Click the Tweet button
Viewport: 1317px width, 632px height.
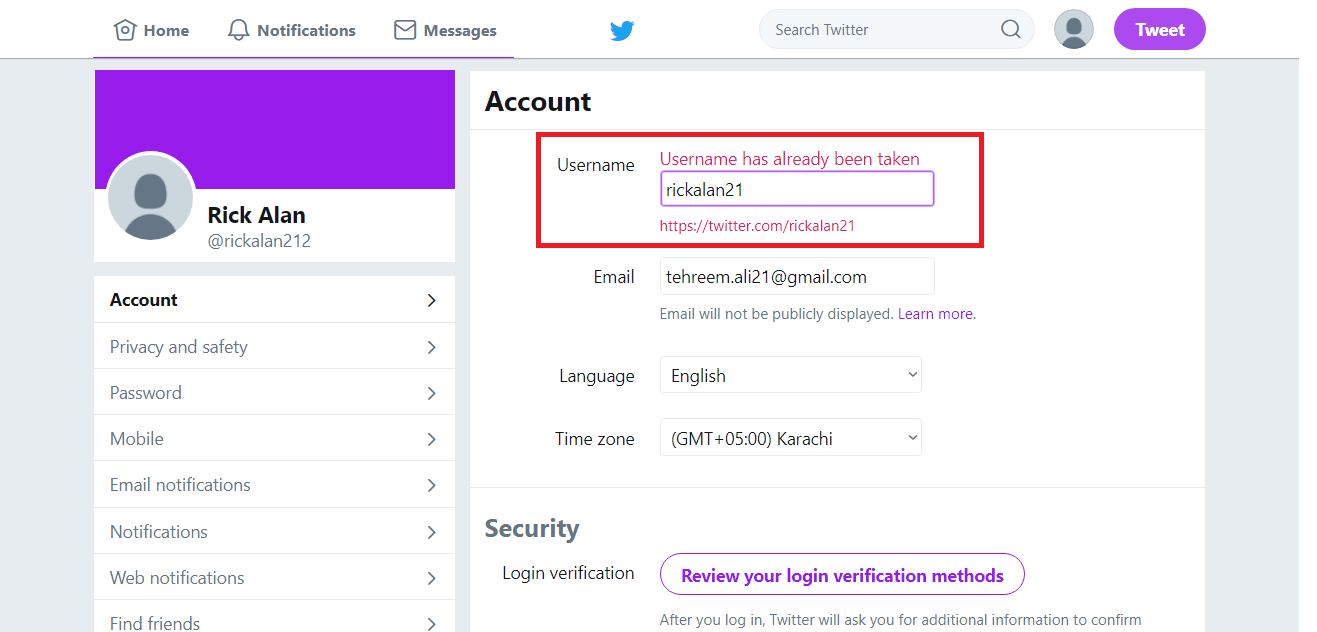click(x=1159, y=29)
